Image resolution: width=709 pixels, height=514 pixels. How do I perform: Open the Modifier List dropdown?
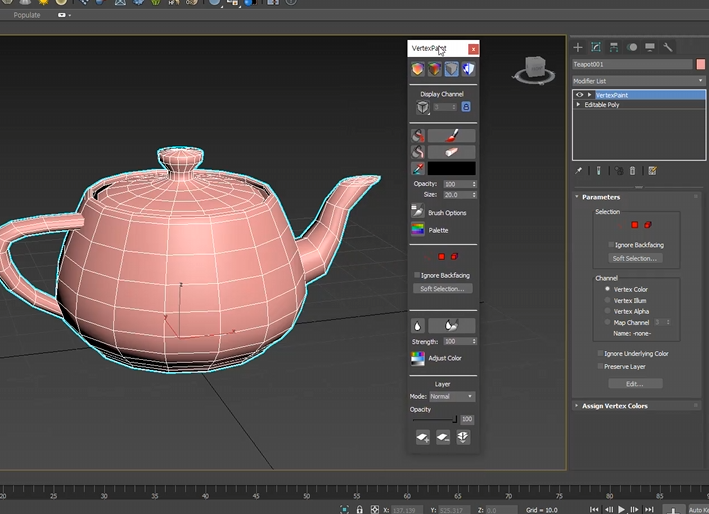coord(638,81)
